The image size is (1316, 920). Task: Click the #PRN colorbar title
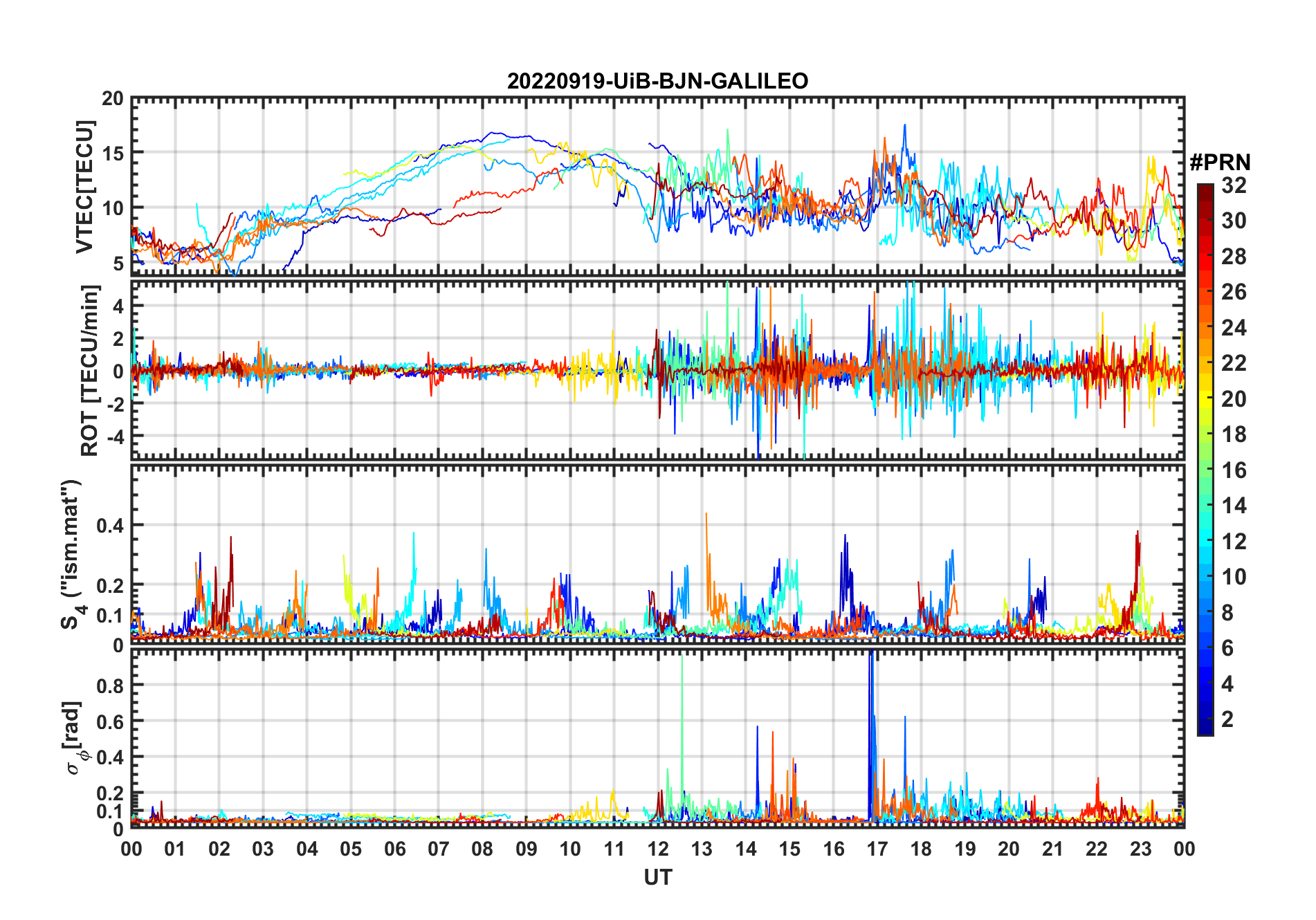point(1220,163)
